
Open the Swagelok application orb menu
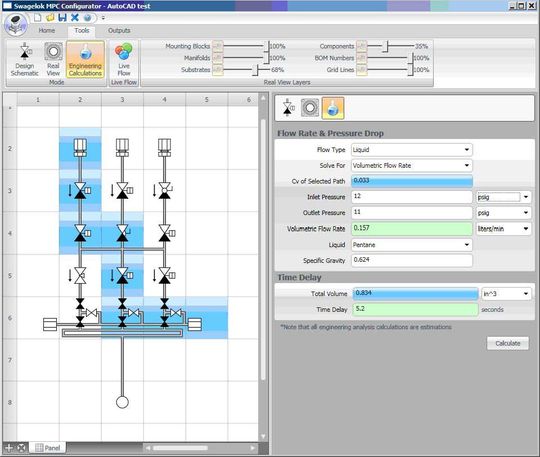coord(15,24)
